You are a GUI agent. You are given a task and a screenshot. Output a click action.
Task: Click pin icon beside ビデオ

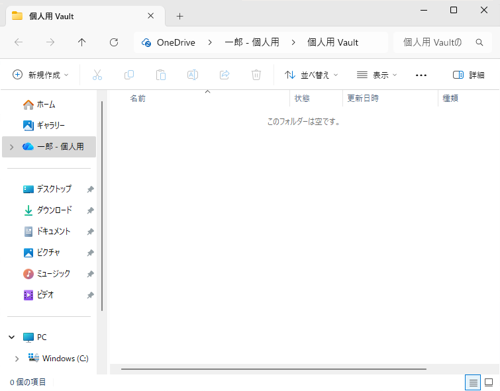90,295
